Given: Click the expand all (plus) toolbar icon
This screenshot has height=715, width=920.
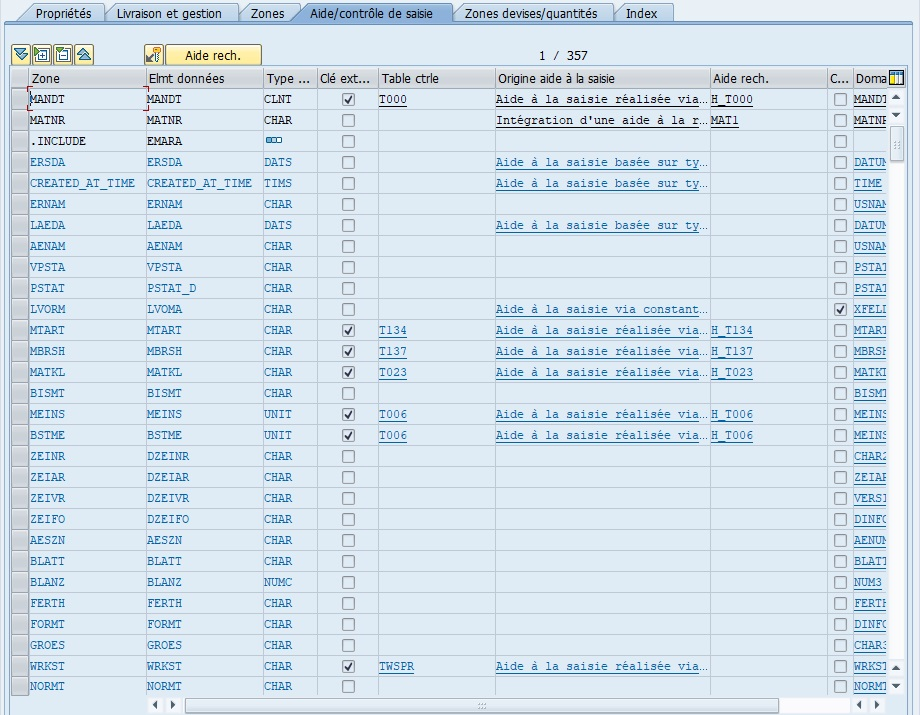Looking at the screenshot, I should pyautogui.click(x=42, y=54).
